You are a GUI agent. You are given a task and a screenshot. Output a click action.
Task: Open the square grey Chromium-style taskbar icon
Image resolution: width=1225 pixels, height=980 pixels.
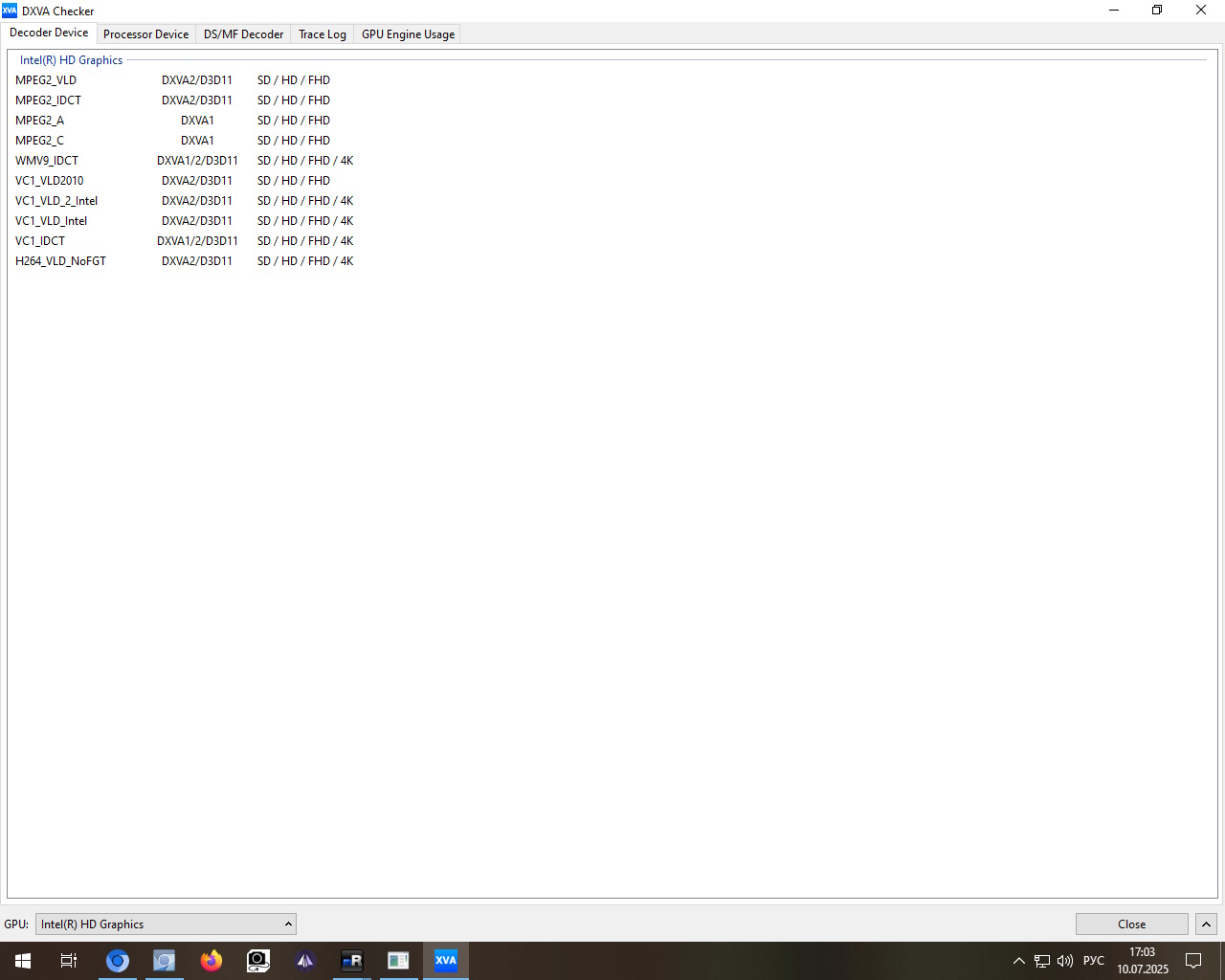pyautogui.click(x=165, y=961)
